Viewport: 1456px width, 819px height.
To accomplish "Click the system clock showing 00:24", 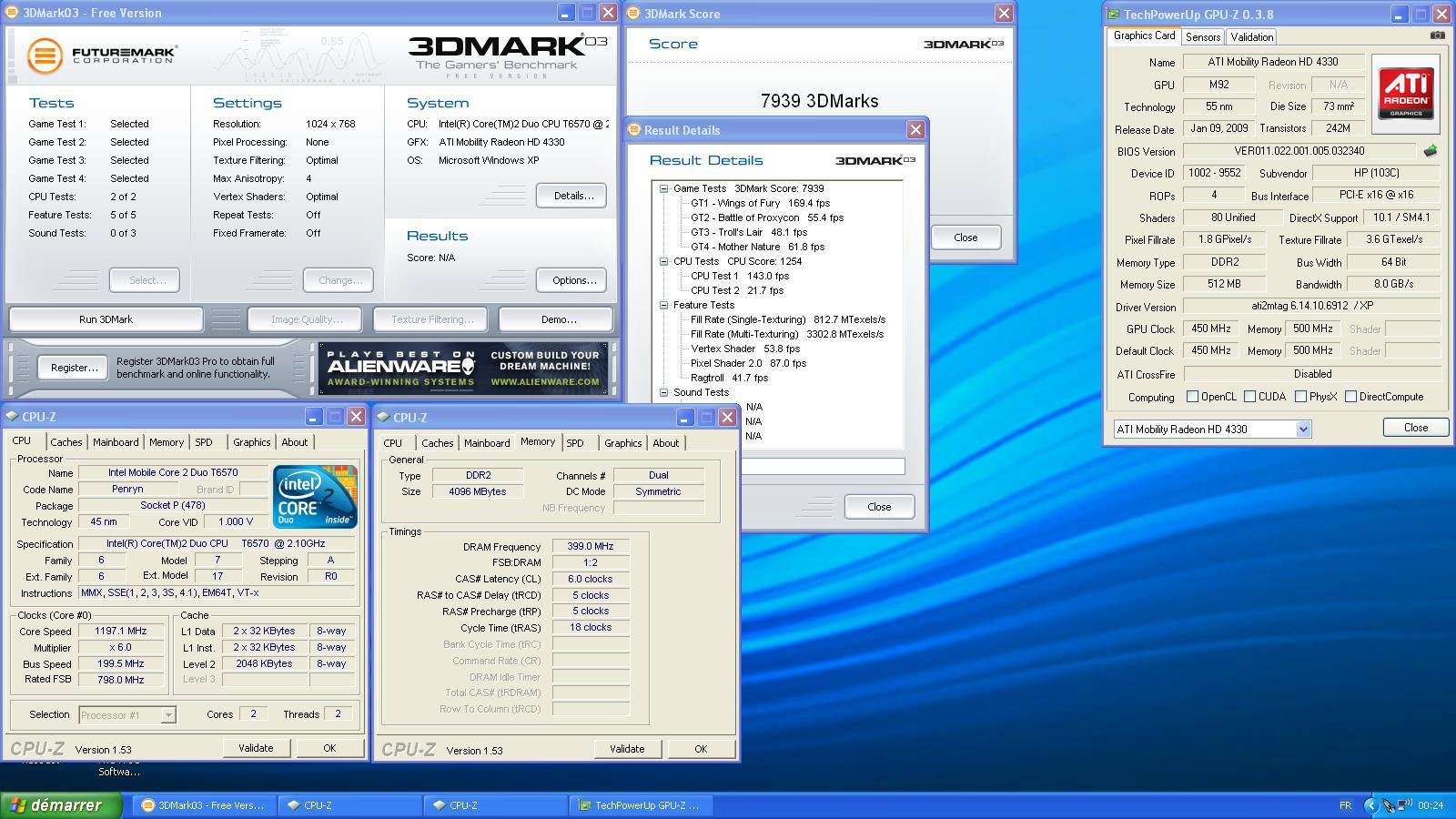I will tap(1430, 805).
